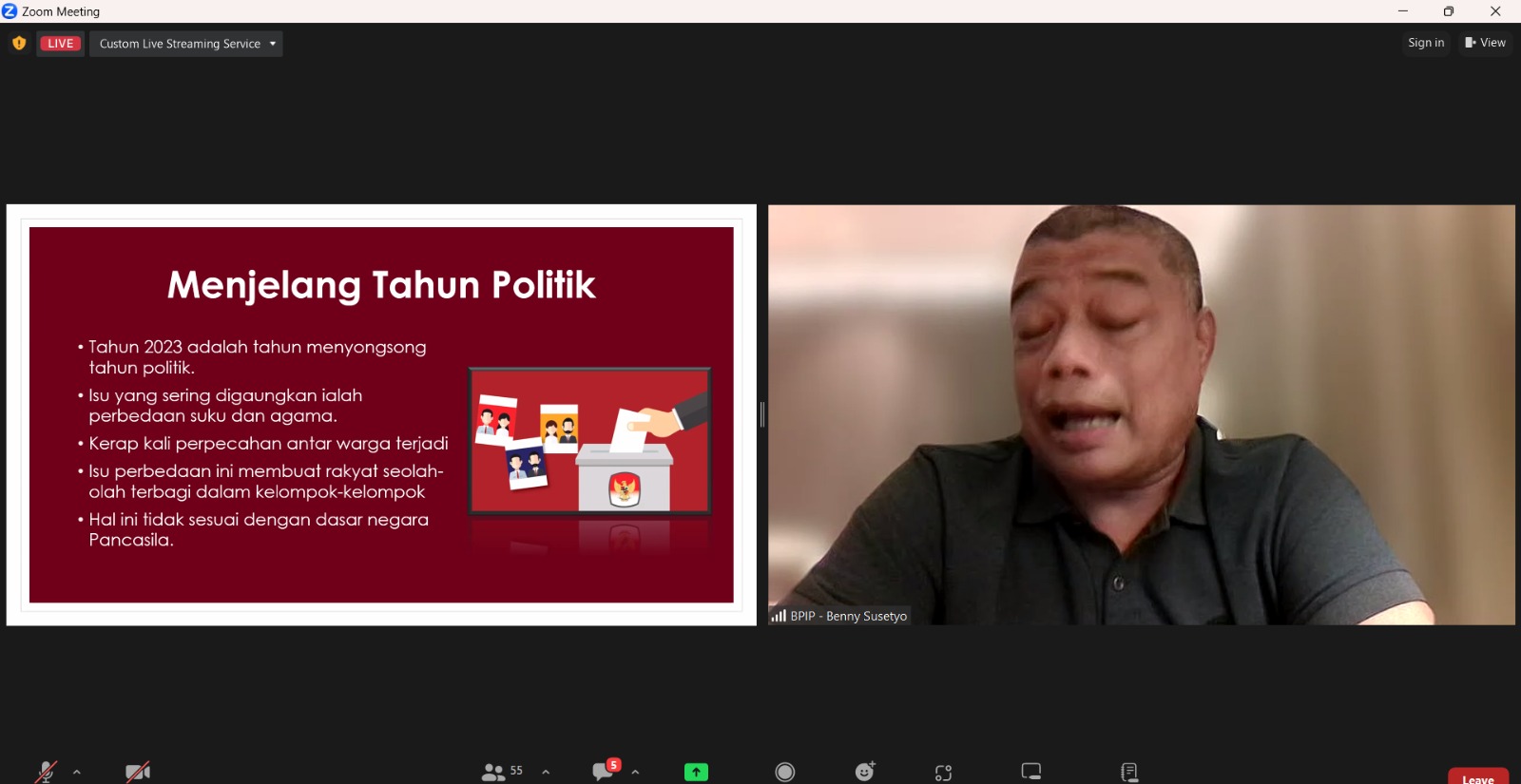This screenshot has width=1521, height=784.
Task: Start video with the camera icon
Action: [138, 772]
